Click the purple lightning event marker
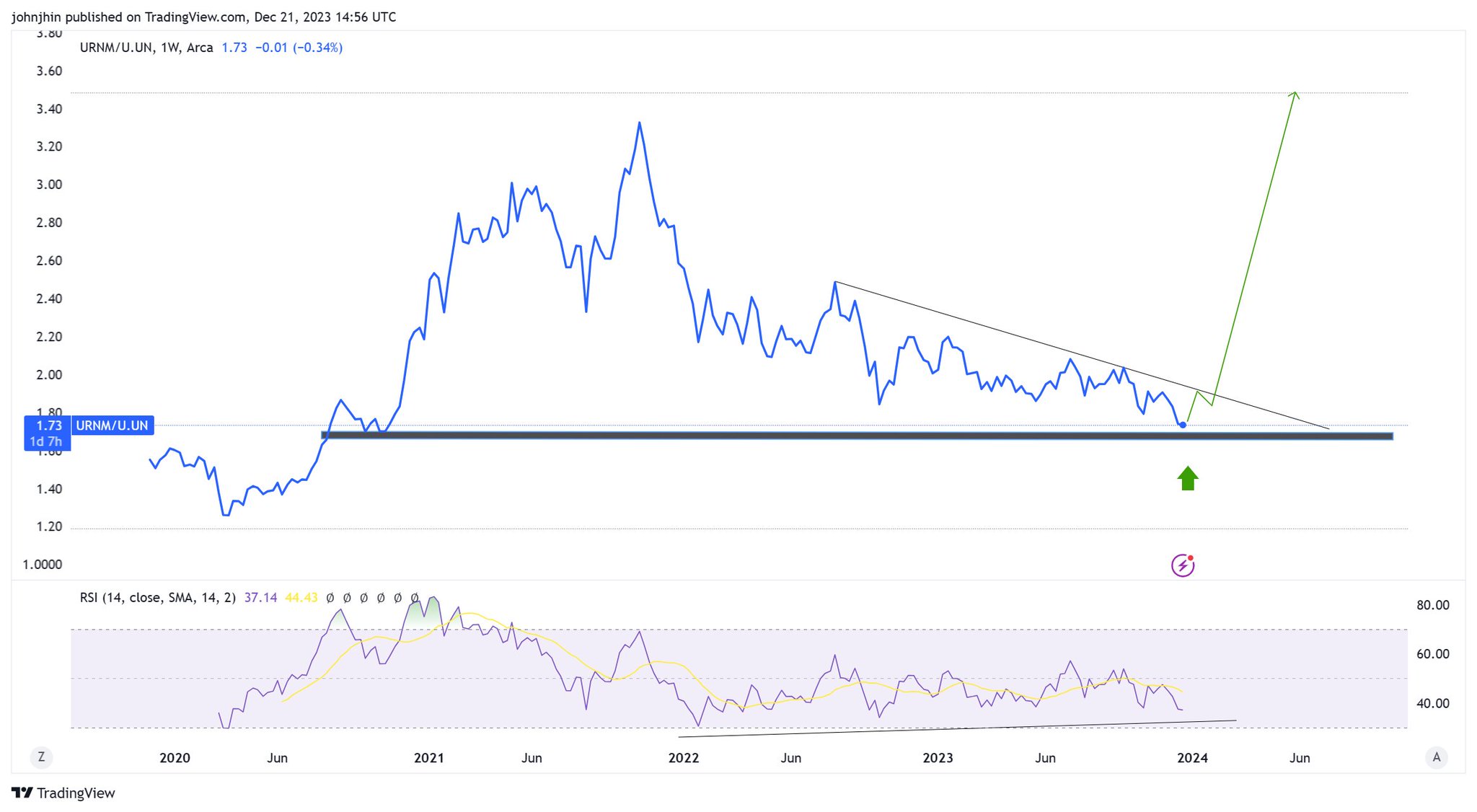The image size is (1477, 812). point(1183,565)
